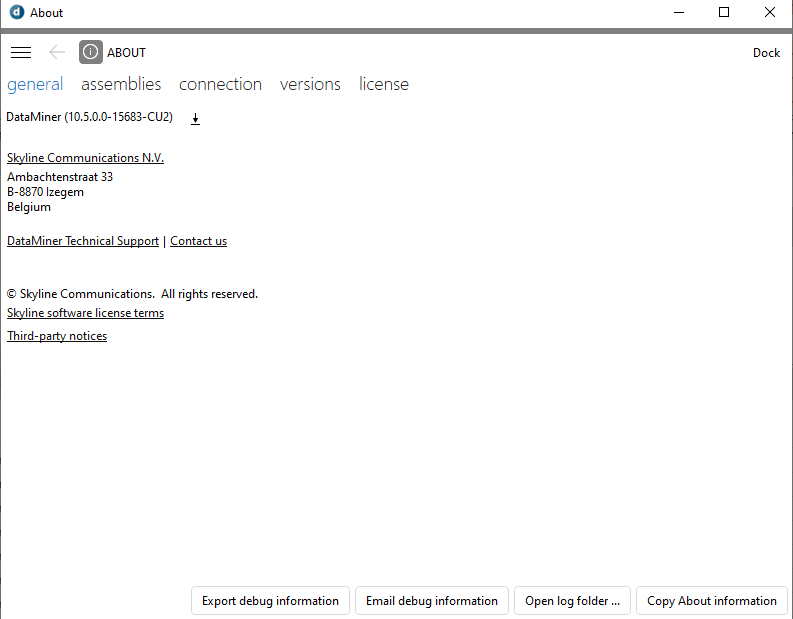Open the license tab

(x=383, y=84)
